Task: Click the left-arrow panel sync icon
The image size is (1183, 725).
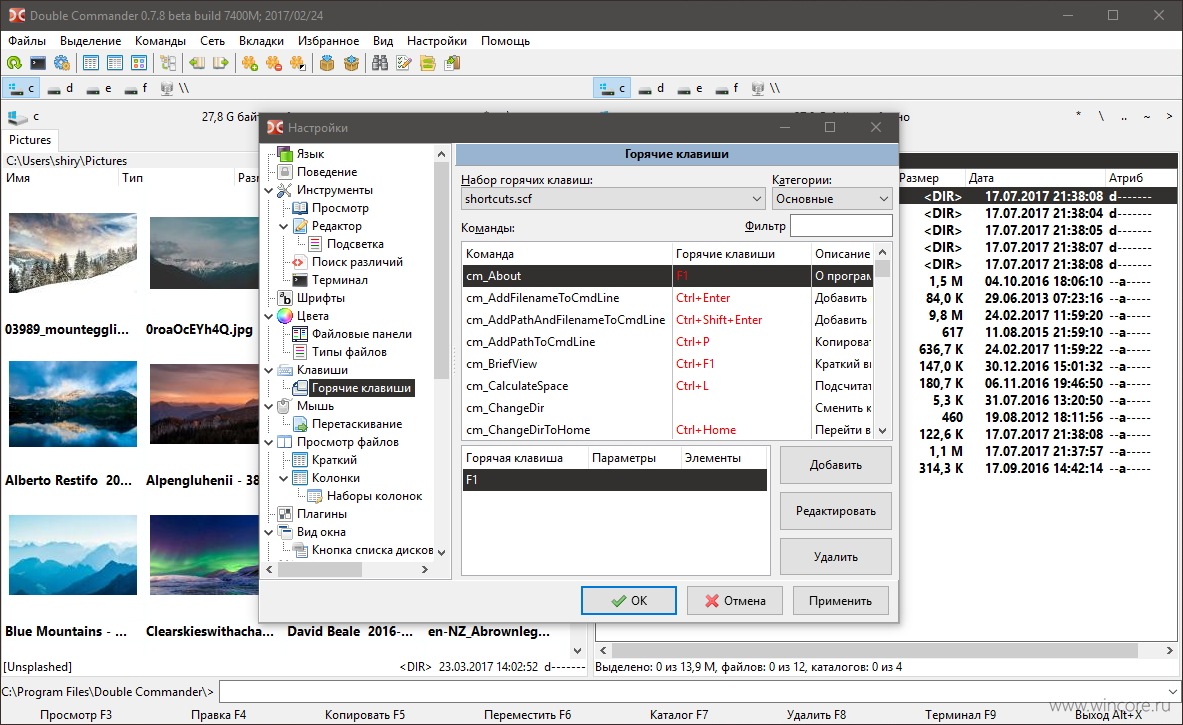Action: point(197,63)
